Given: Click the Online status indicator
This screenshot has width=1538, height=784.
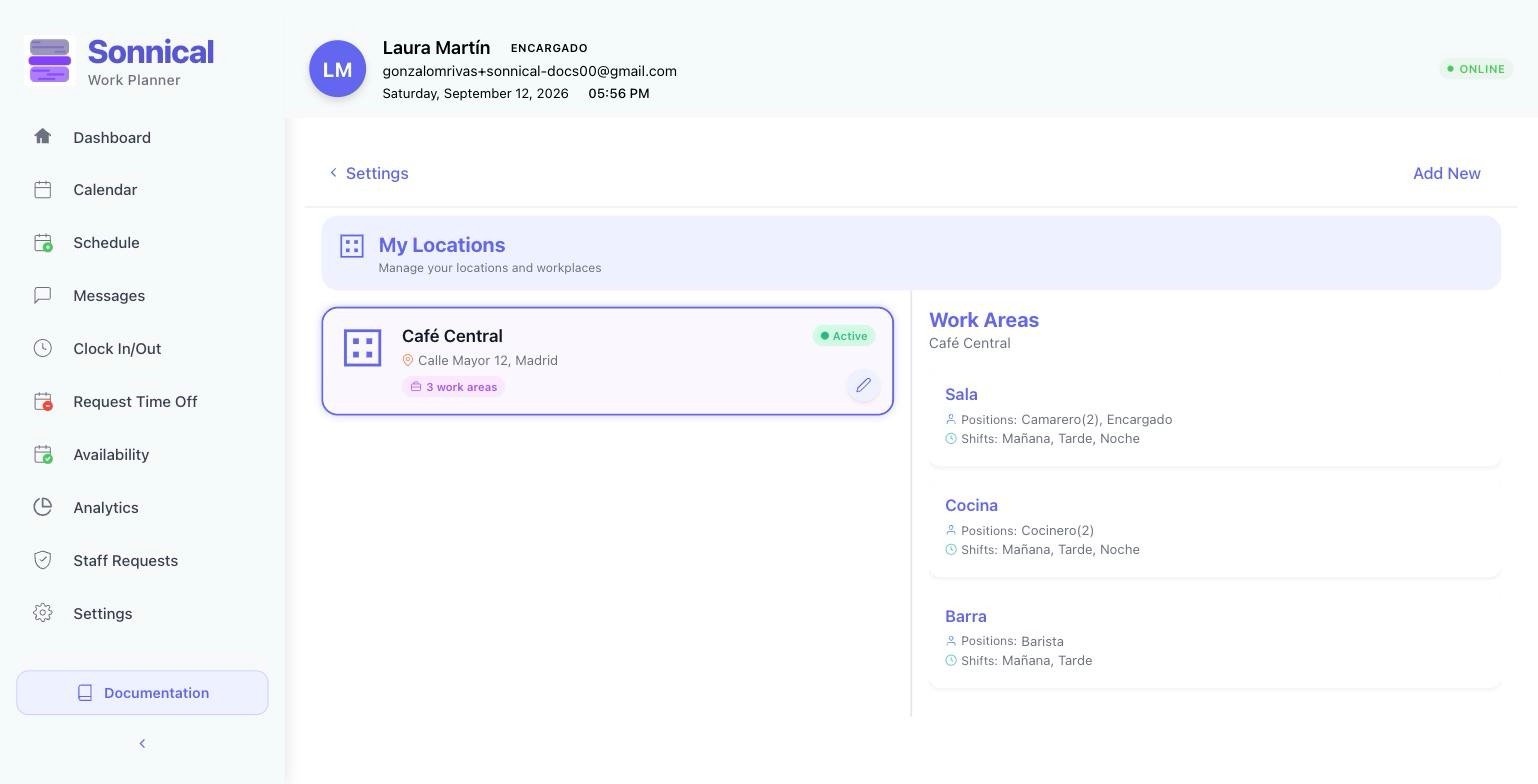Looking at the screenshot, I should (x=1476, y=69).
